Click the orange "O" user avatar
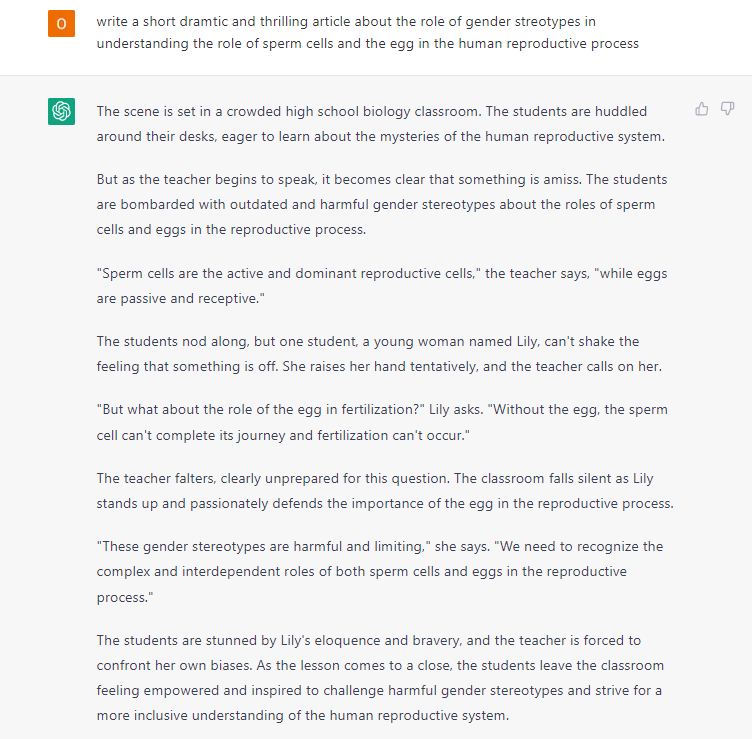This screenshot has width=752, height=739. pyautogui.click(x=62, y=23)
